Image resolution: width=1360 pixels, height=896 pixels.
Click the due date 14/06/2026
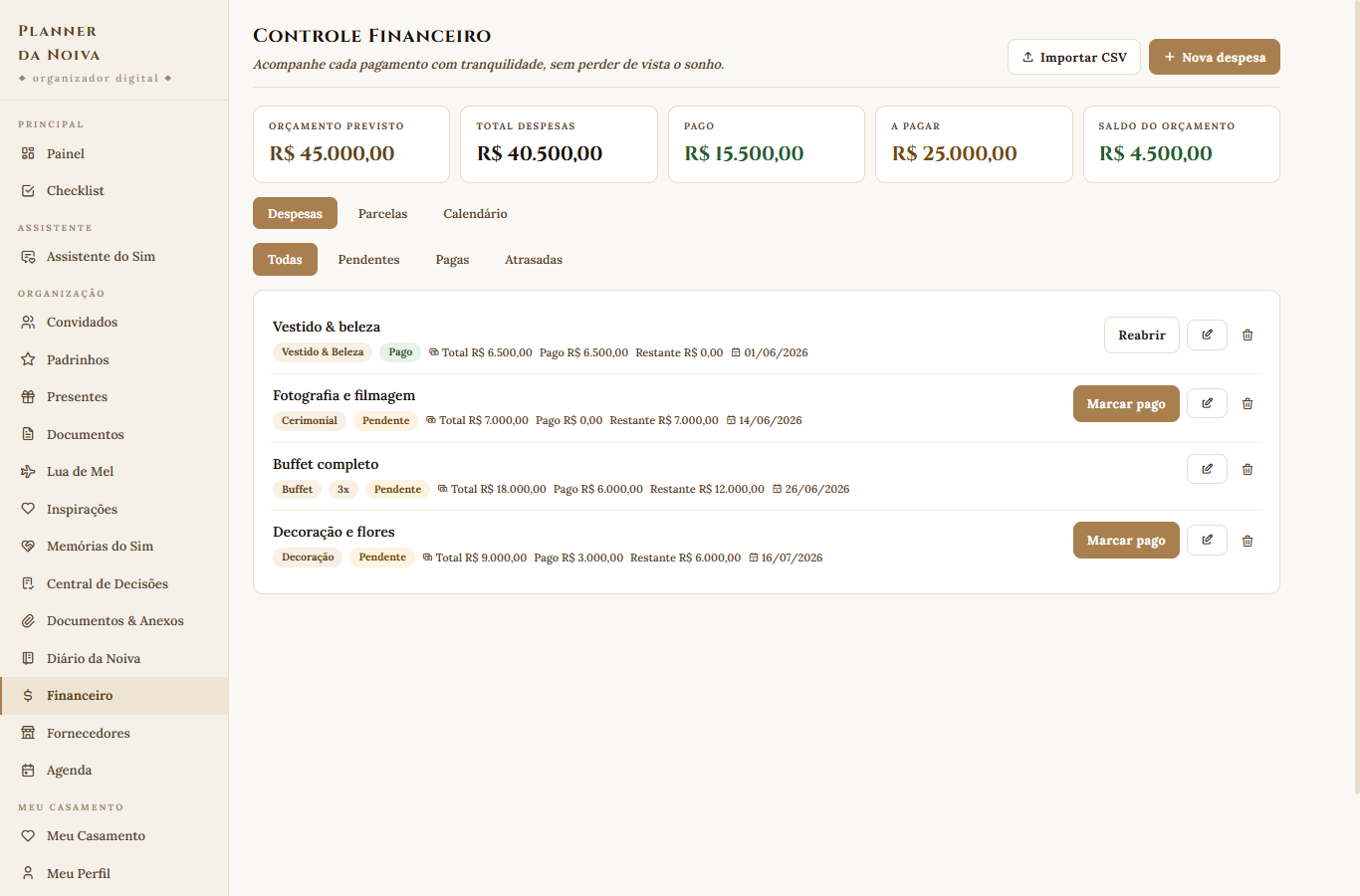[765, 421]
